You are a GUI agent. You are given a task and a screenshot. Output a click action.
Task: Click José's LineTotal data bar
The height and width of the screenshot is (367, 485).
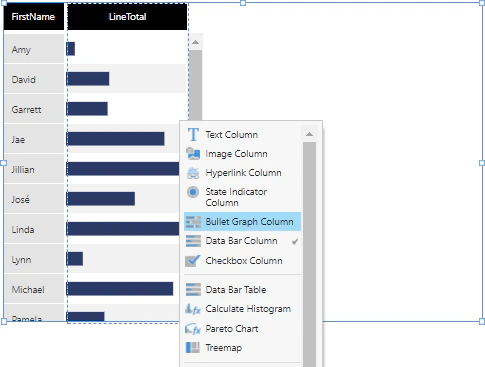(x=101, y=199)
